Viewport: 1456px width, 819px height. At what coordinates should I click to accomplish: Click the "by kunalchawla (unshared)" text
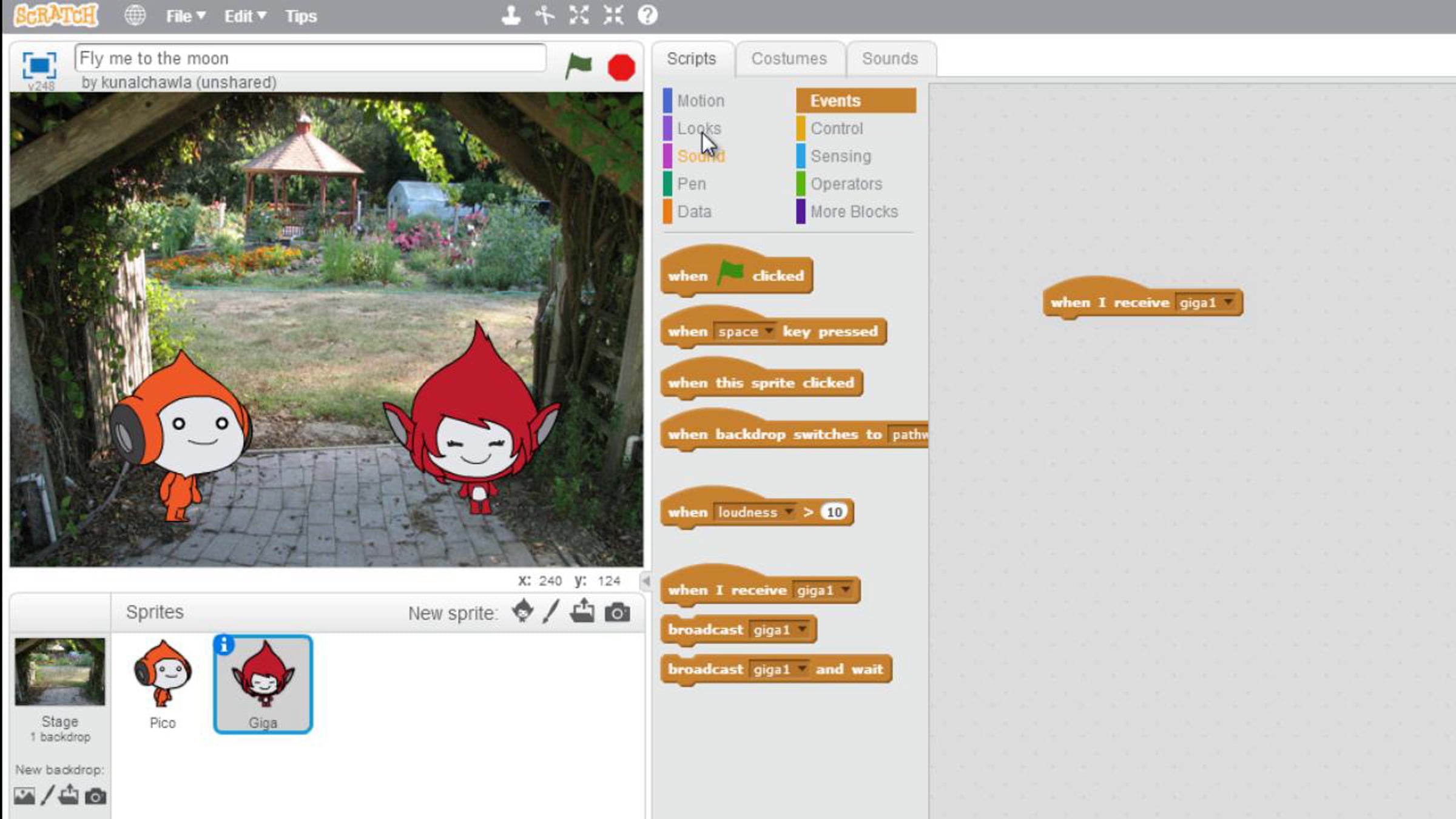tap(179, 82)
